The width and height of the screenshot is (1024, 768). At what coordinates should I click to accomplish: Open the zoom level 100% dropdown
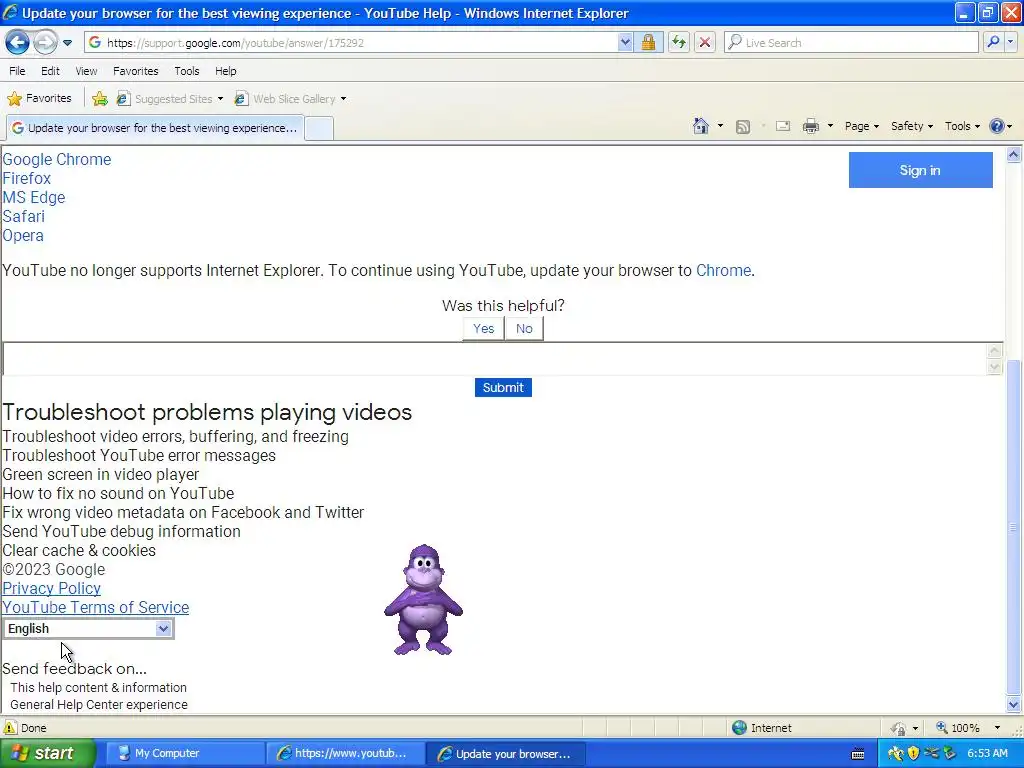tap(997, 728)
